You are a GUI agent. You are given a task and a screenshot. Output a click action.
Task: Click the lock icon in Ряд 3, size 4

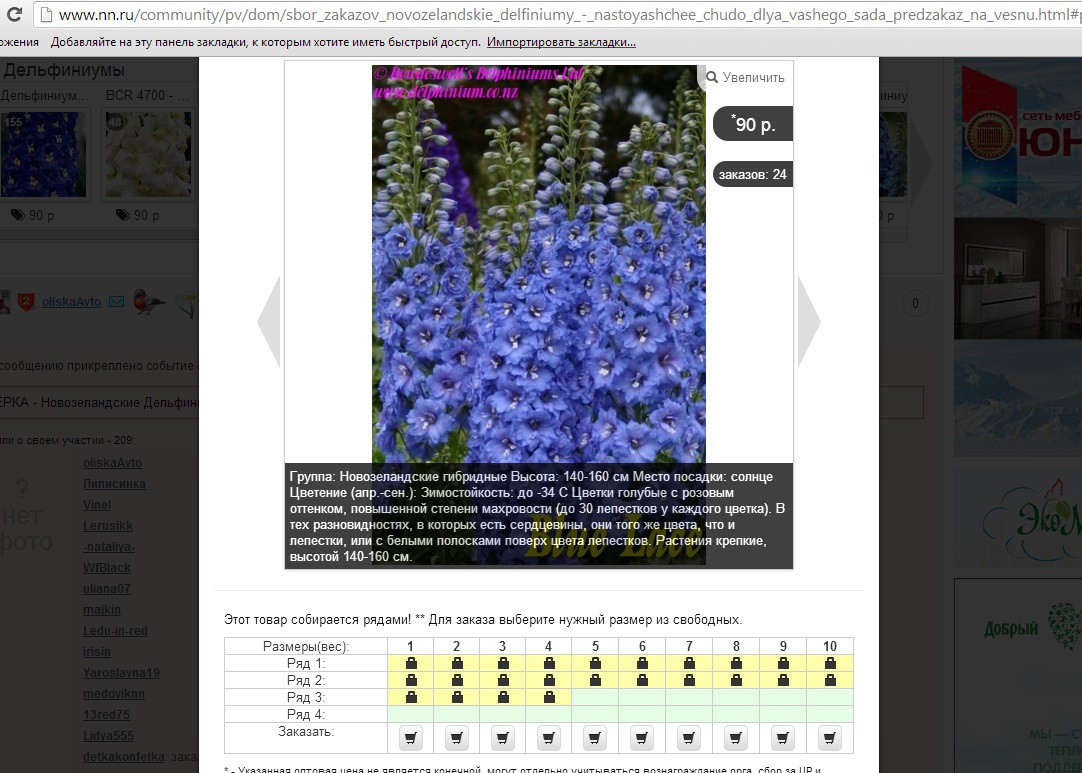(x=549, y=697)
